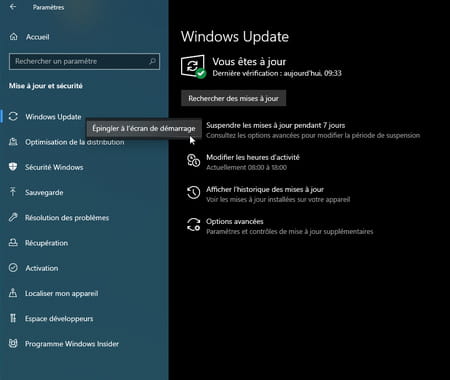Open Localiser mon appareil
The height and width of the screenshot is (380, 450).
pyautogui.click(x=61, y=294)
